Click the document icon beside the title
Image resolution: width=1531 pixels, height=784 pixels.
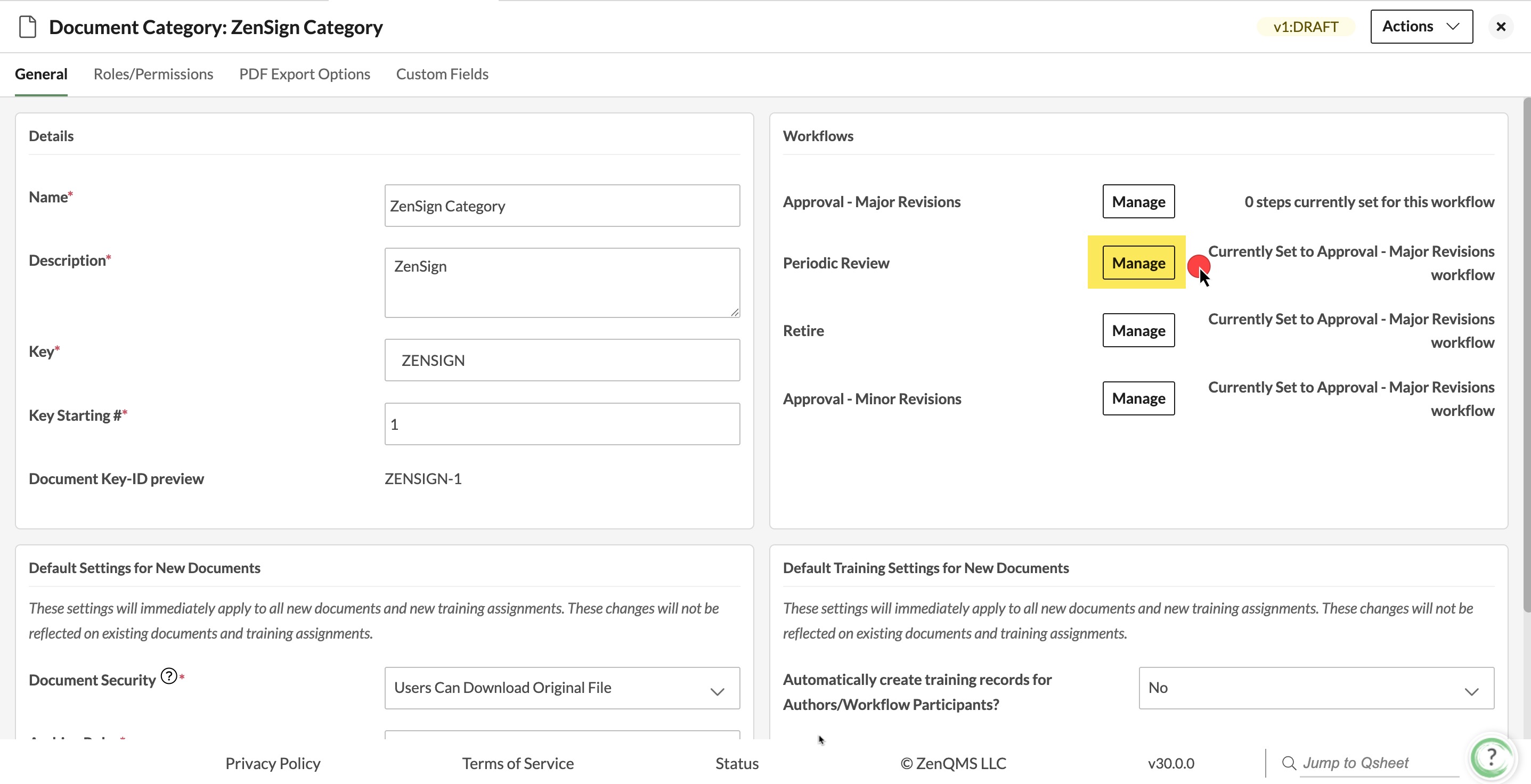coord(27,27)
